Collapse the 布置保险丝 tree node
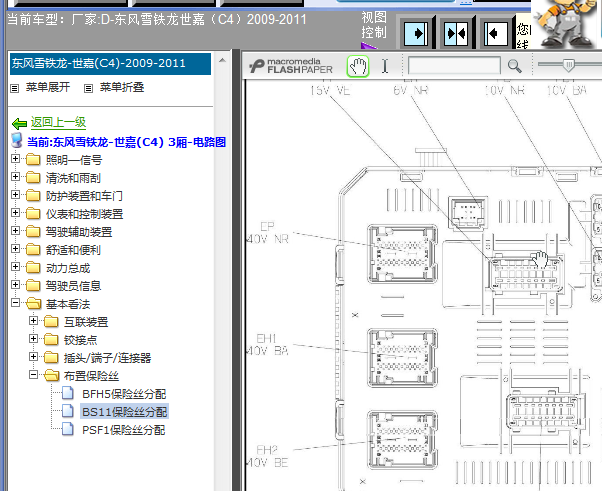Viewport: 602px width, 491px height. [33, 374]
